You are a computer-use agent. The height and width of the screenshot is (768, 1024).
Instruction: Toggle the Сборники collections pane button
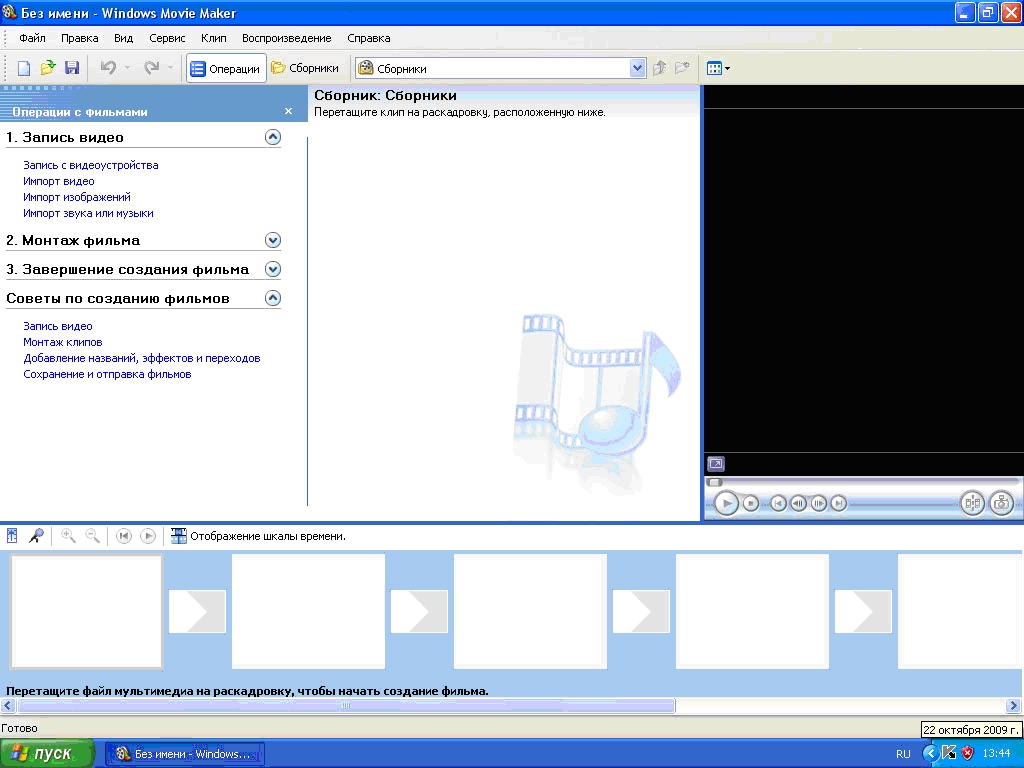(305, 68)
